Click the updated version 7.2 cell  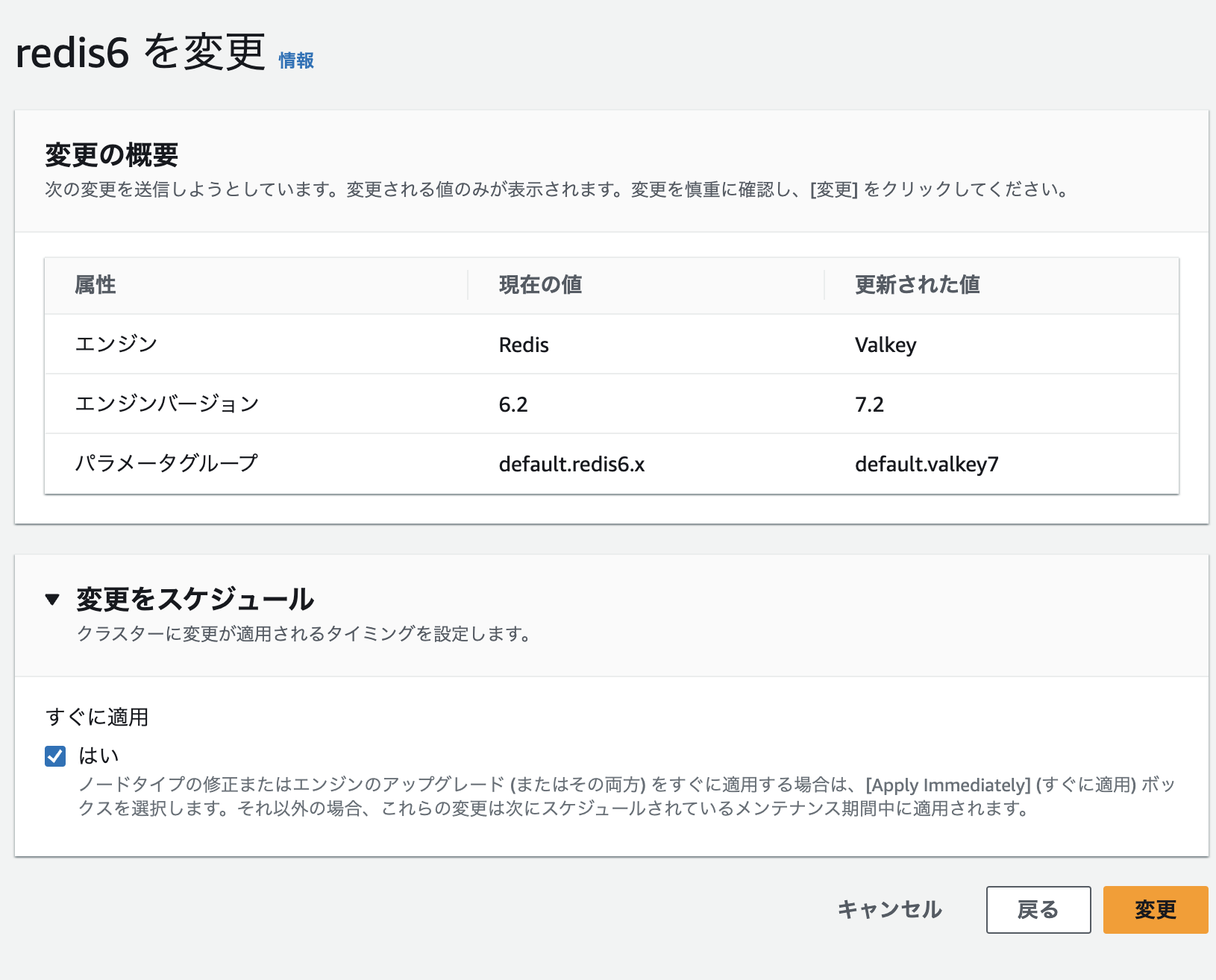click(869, 405)
